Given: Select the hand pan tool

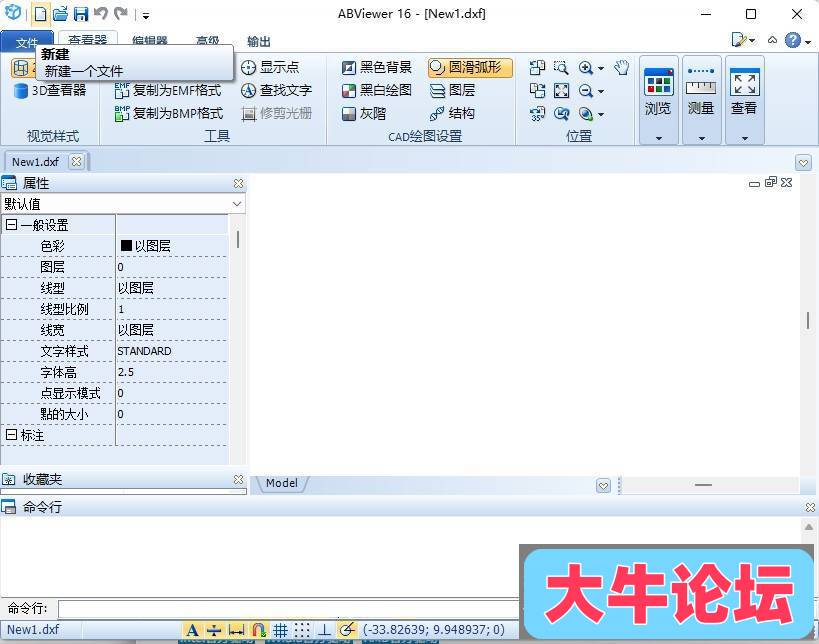Looking at the screenshot, I should 622,68.
